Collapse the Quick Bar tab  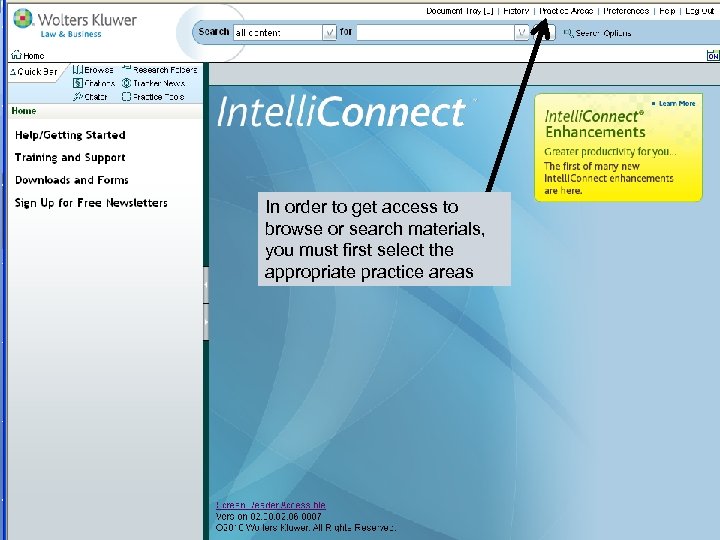(34, 72)
